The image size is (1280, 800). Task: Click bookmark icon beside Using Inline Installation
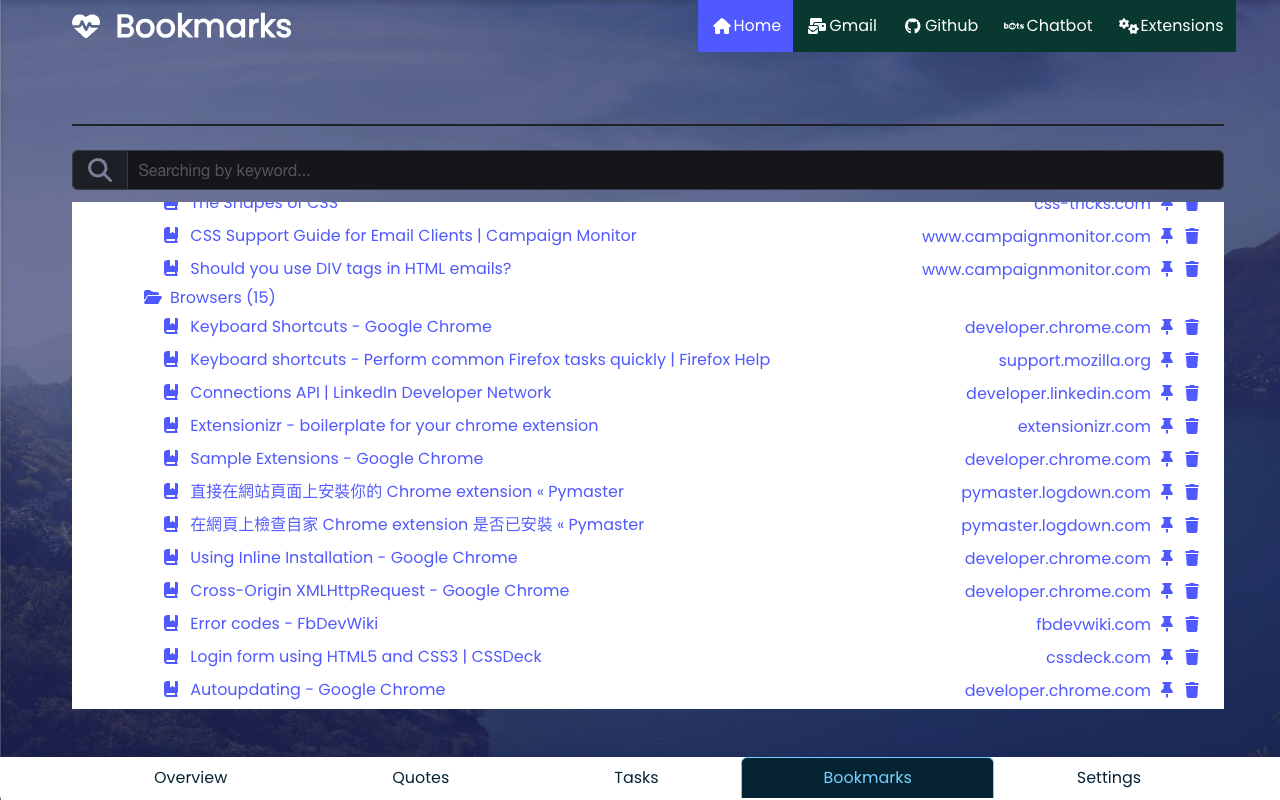pyautogui.click(x=171, y=558)
